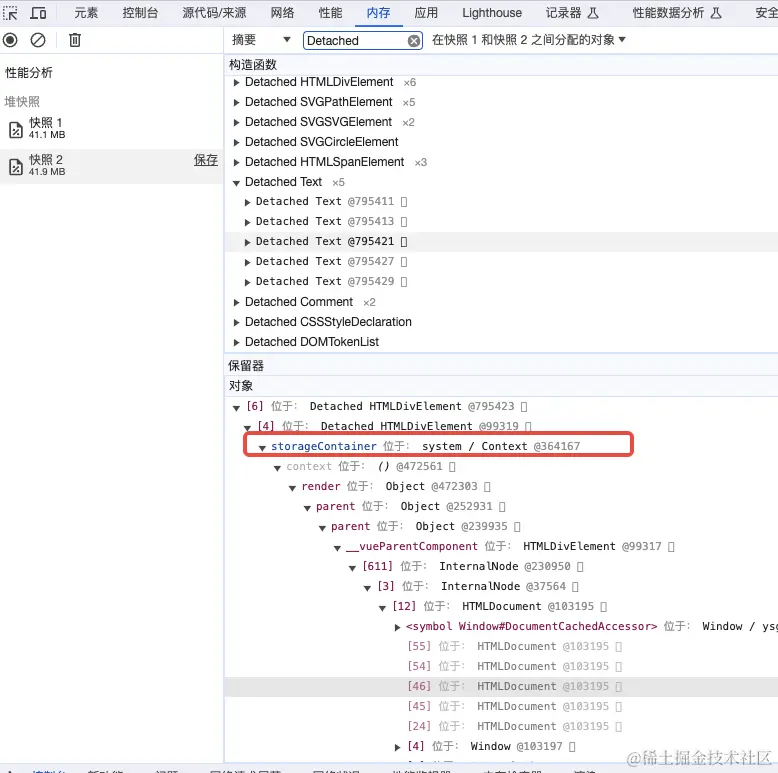Select the render 位于 Object @472303 row
This screenshot has height=773, width=778.
click(x=501, y=487)
